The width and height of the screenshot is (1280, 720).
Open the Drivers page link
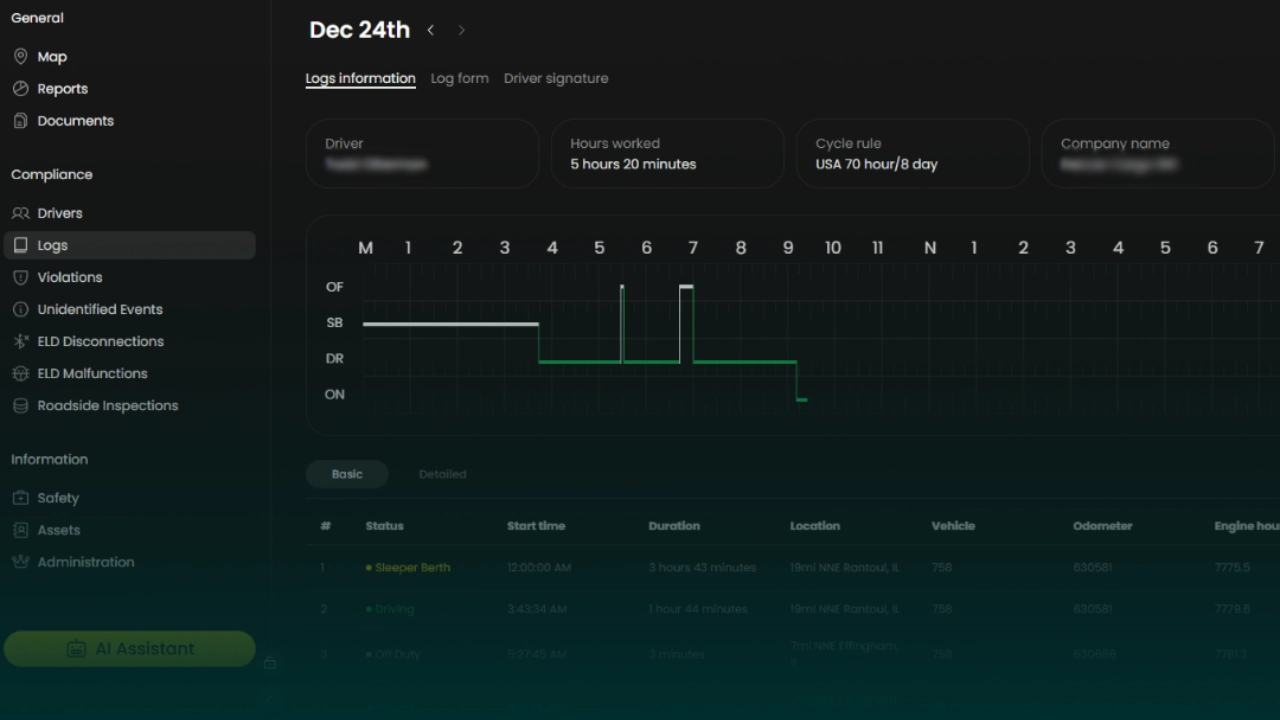tap(60, 213)
